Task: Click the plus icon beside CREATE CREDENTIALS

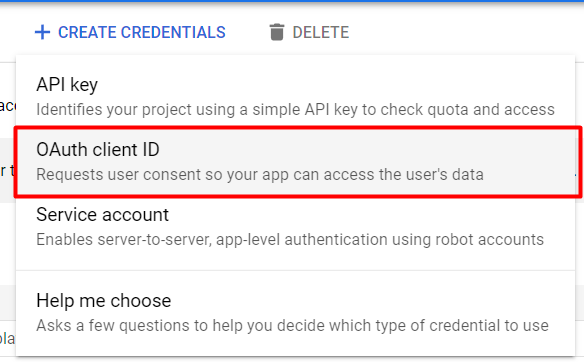Action: [x=42, y=32]
